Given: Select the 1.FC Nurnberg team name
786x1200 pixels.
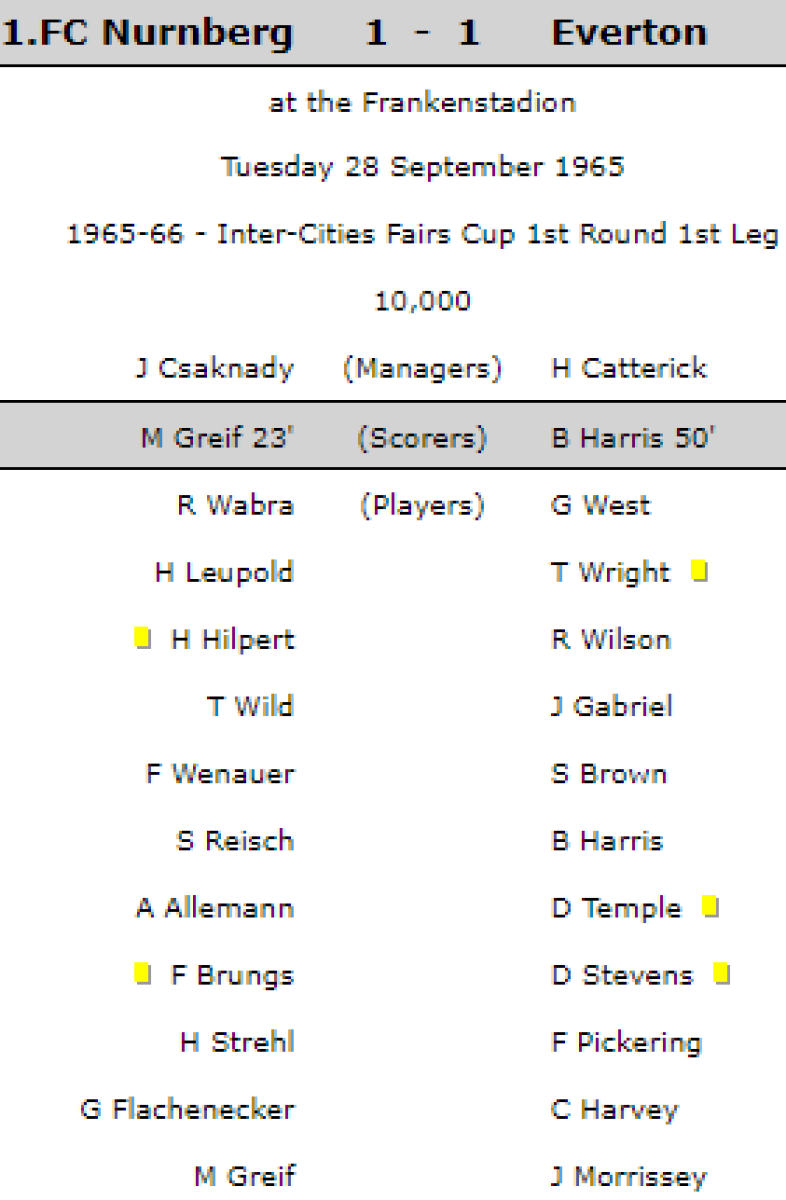Looking at the screenshot, I should click(148, 33).
